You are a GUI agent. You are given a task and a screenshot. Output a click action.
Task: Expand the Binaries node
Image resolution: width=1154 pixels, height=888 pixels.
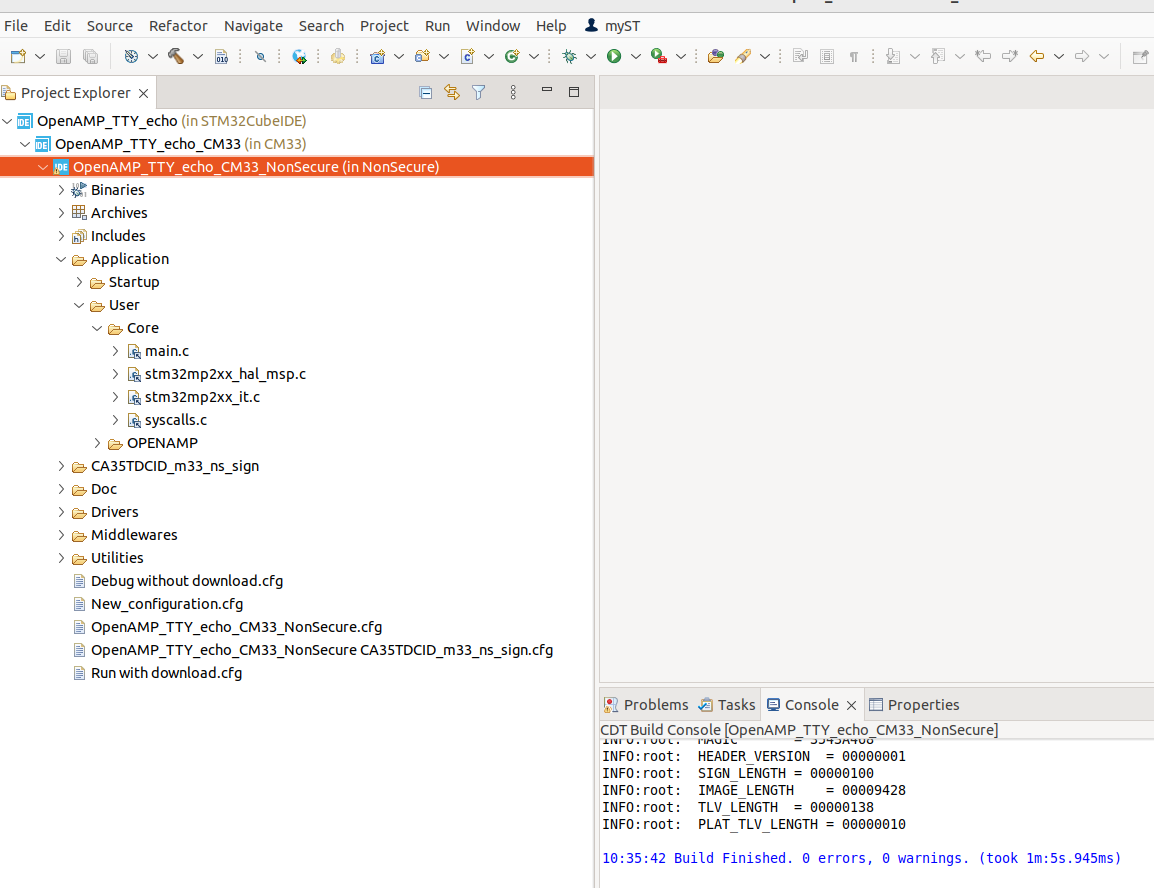coord(61,190)
